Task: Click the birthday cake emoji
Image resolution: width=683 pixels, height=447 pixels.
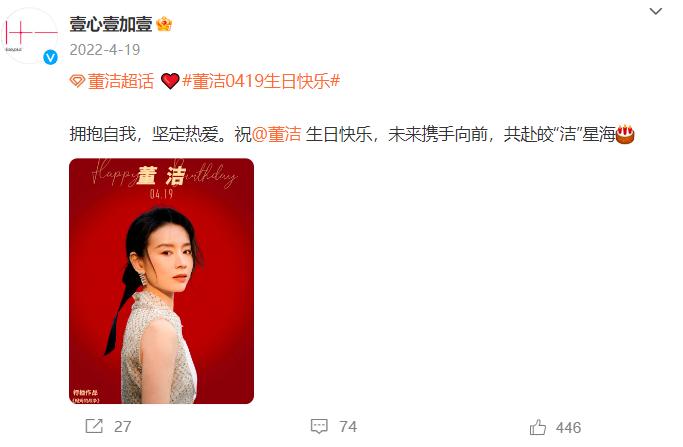Action: pyautogui.click(x=625, y=134)
